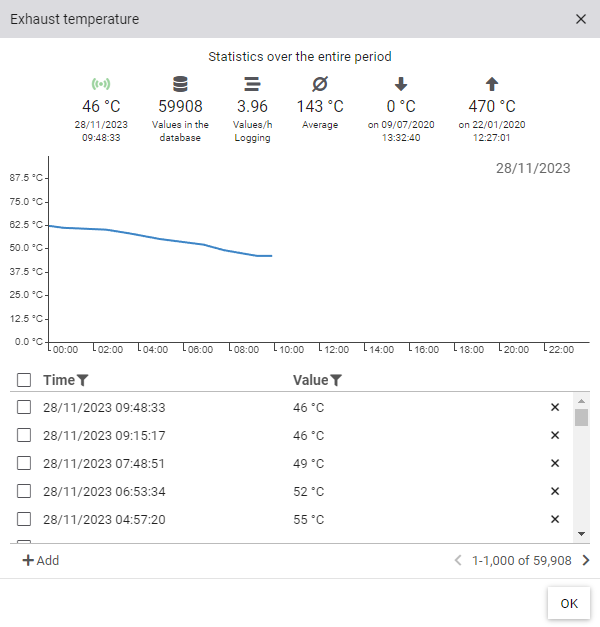The height and width of the screenshot is (627, 600).
Task: Tick the select-all checkbox in the header
Action: [24, 380]
